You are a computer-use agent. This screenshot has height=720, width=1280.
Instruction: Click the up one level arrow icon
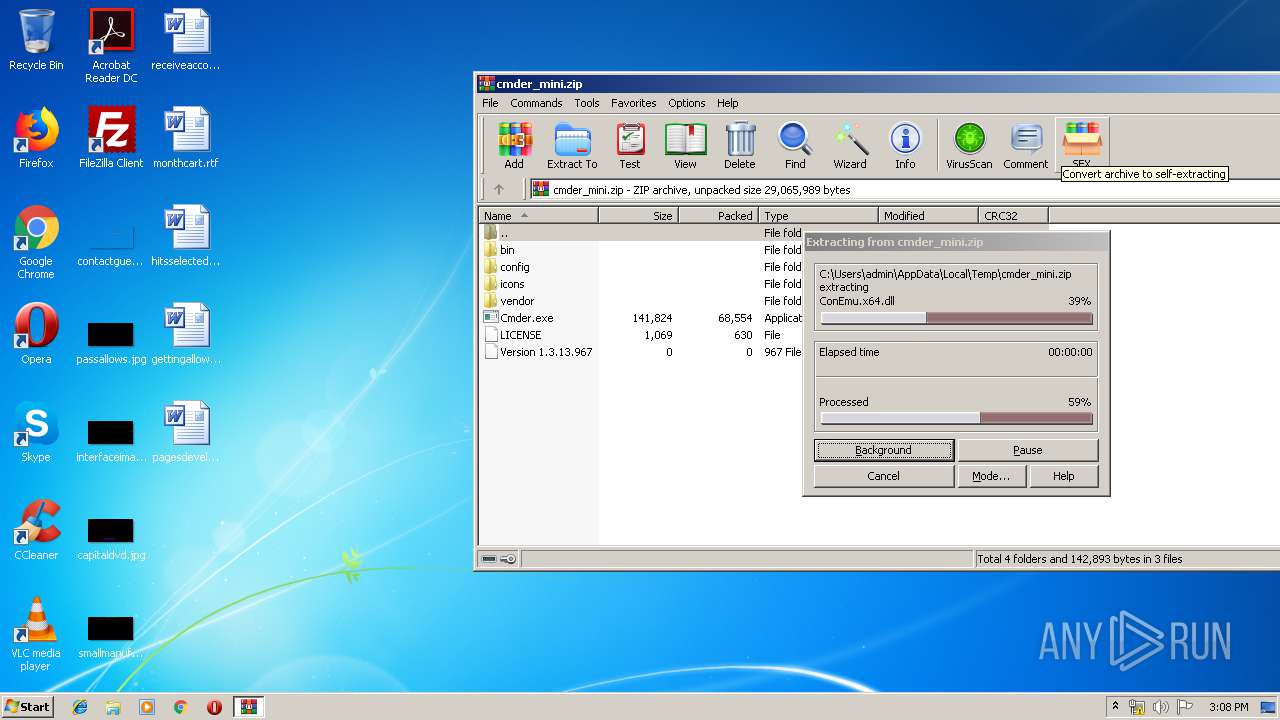(x=499, y=189)
